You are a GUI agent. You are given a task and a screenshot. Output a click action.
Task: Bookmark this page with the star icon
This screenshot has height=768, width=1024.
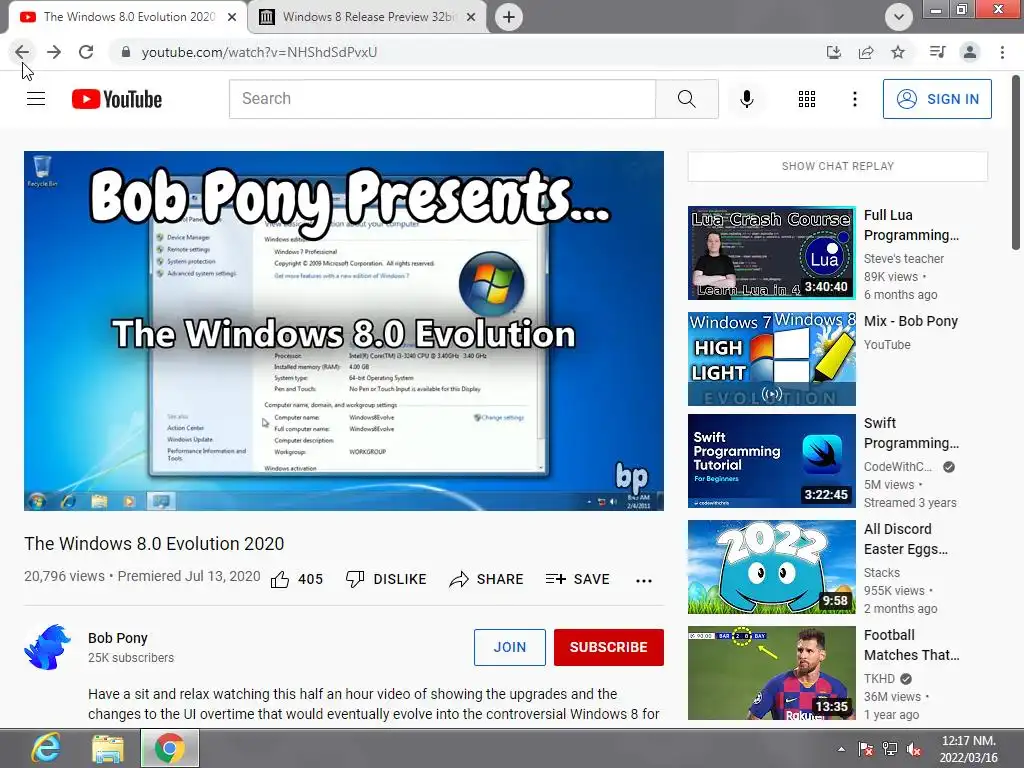tap(898, 52)
